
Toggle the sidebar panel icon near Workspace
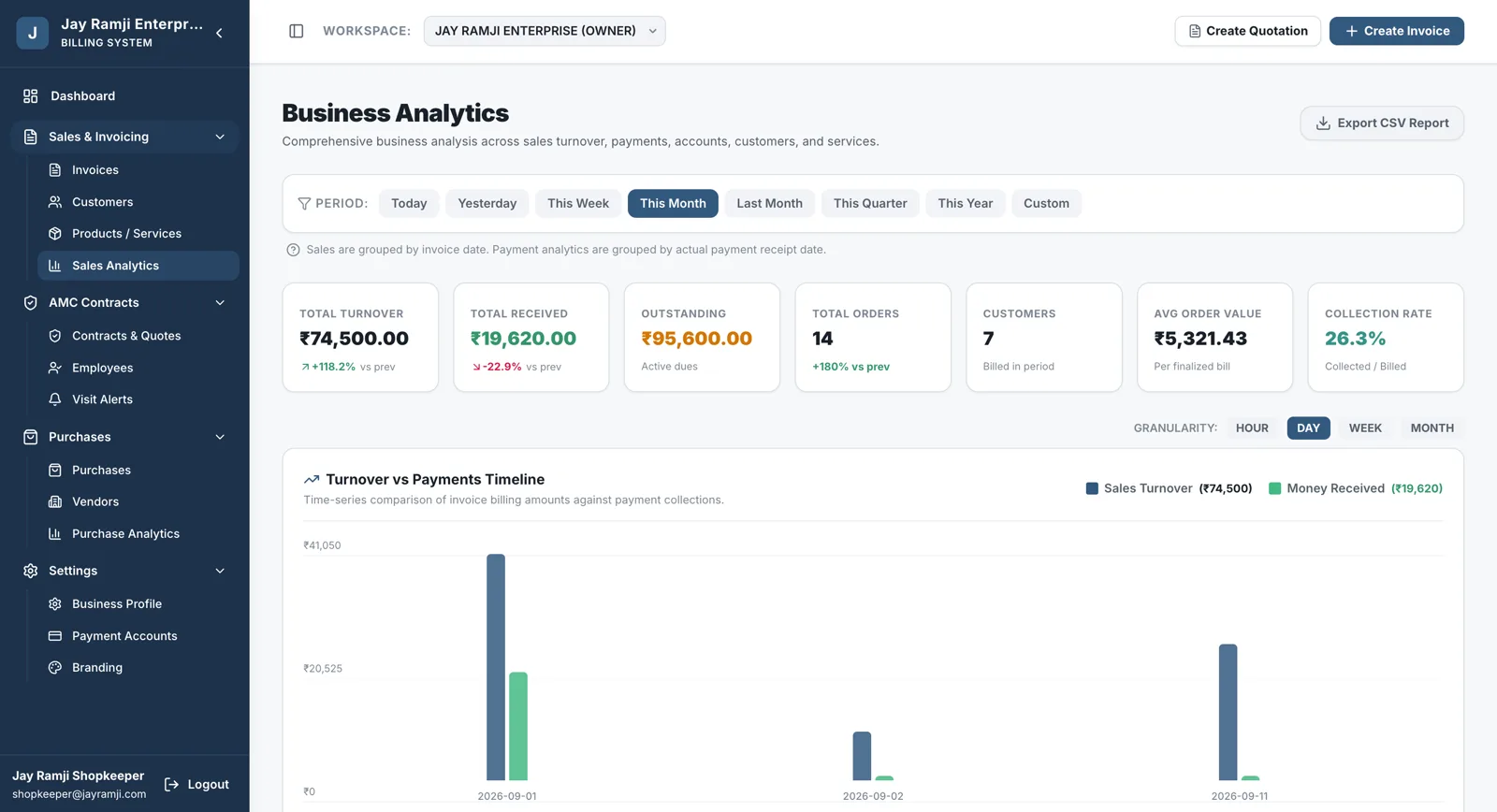(297, 31)
